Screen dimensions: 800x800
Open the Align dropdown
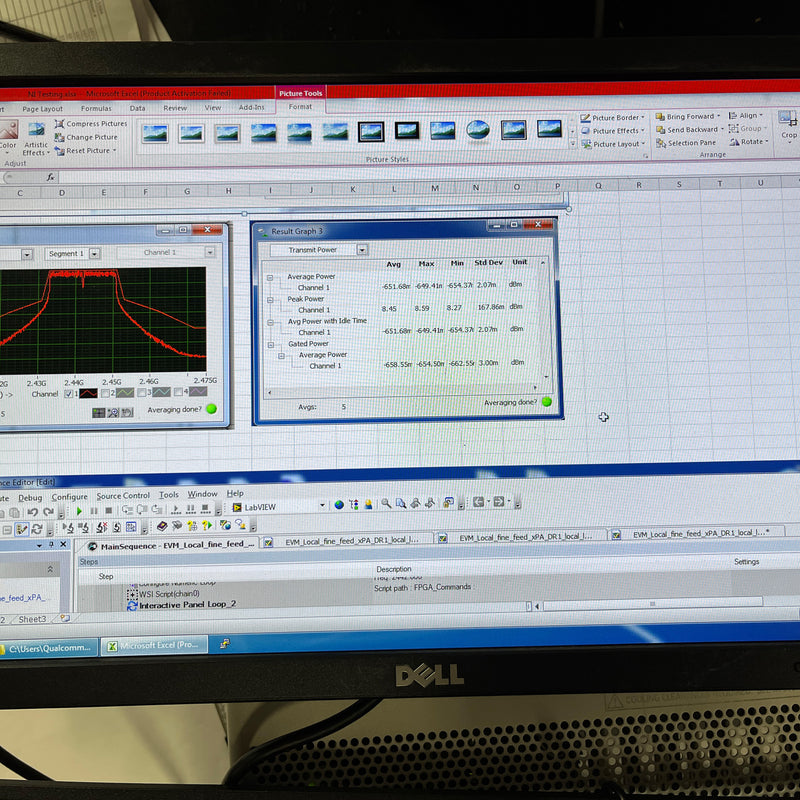(745, 115)
